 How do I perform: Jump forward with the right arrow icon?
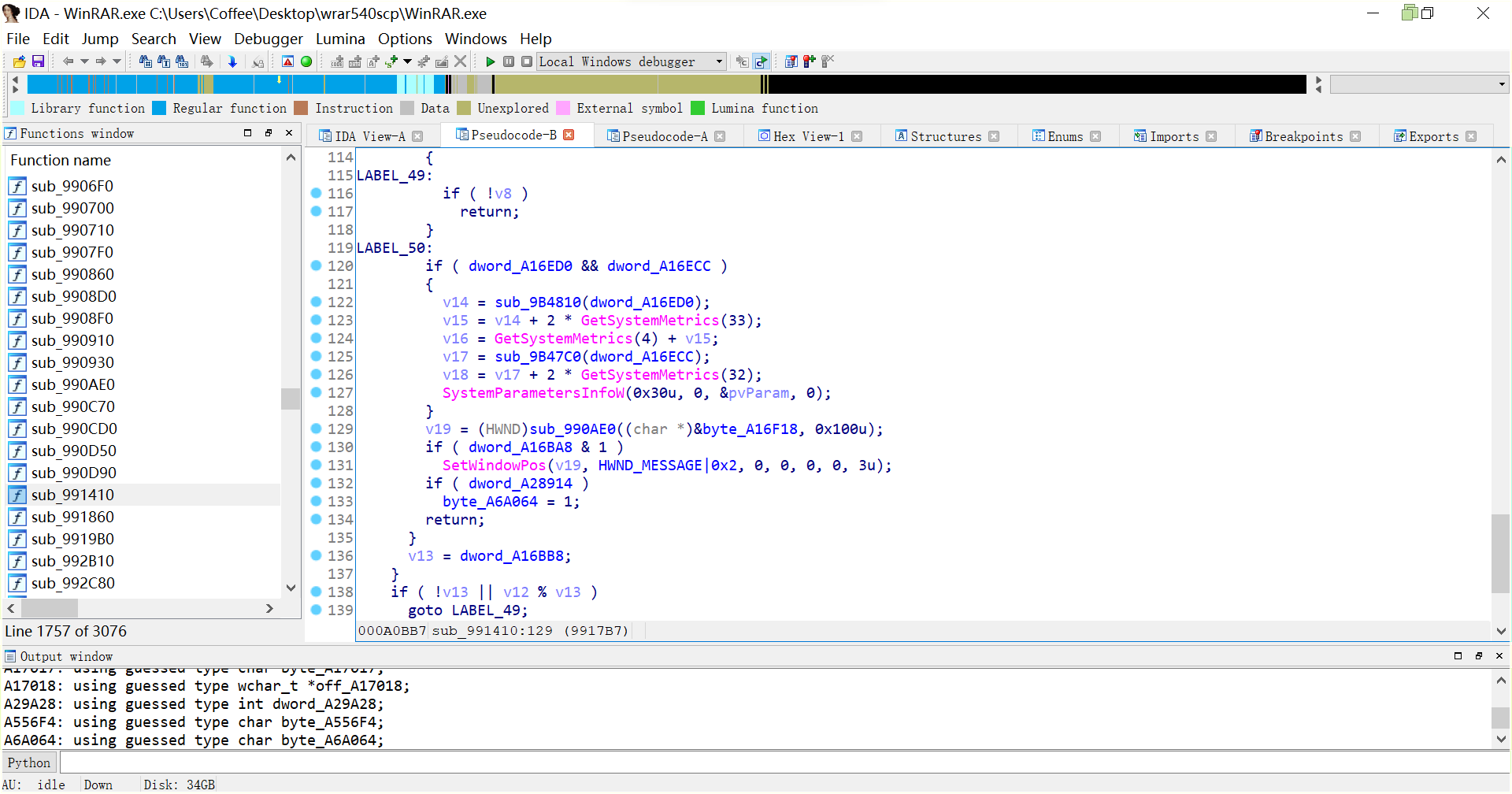coord(101,61)
